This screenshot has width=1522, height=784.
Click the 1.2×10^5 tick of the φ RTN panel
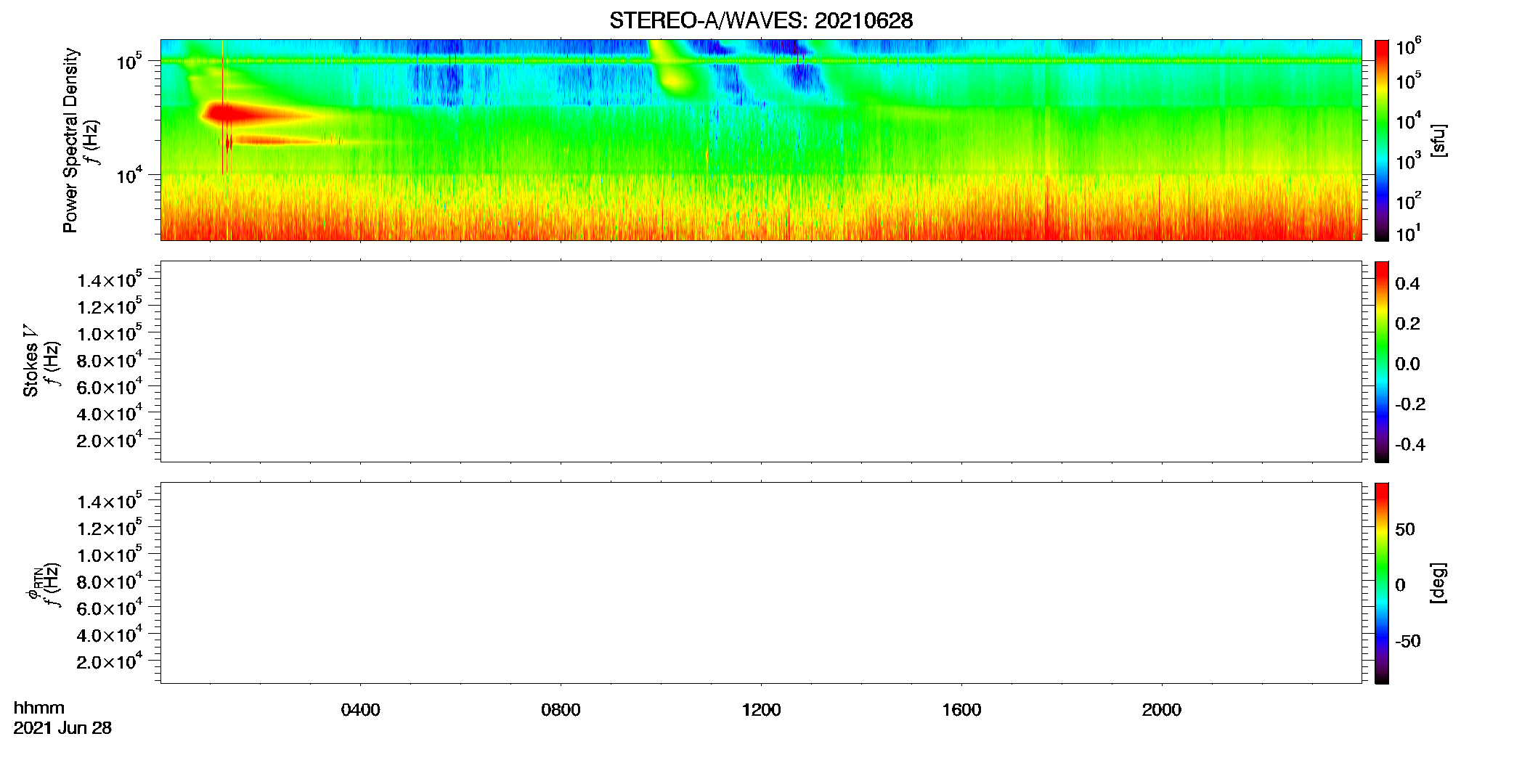(x=110, y=528)
